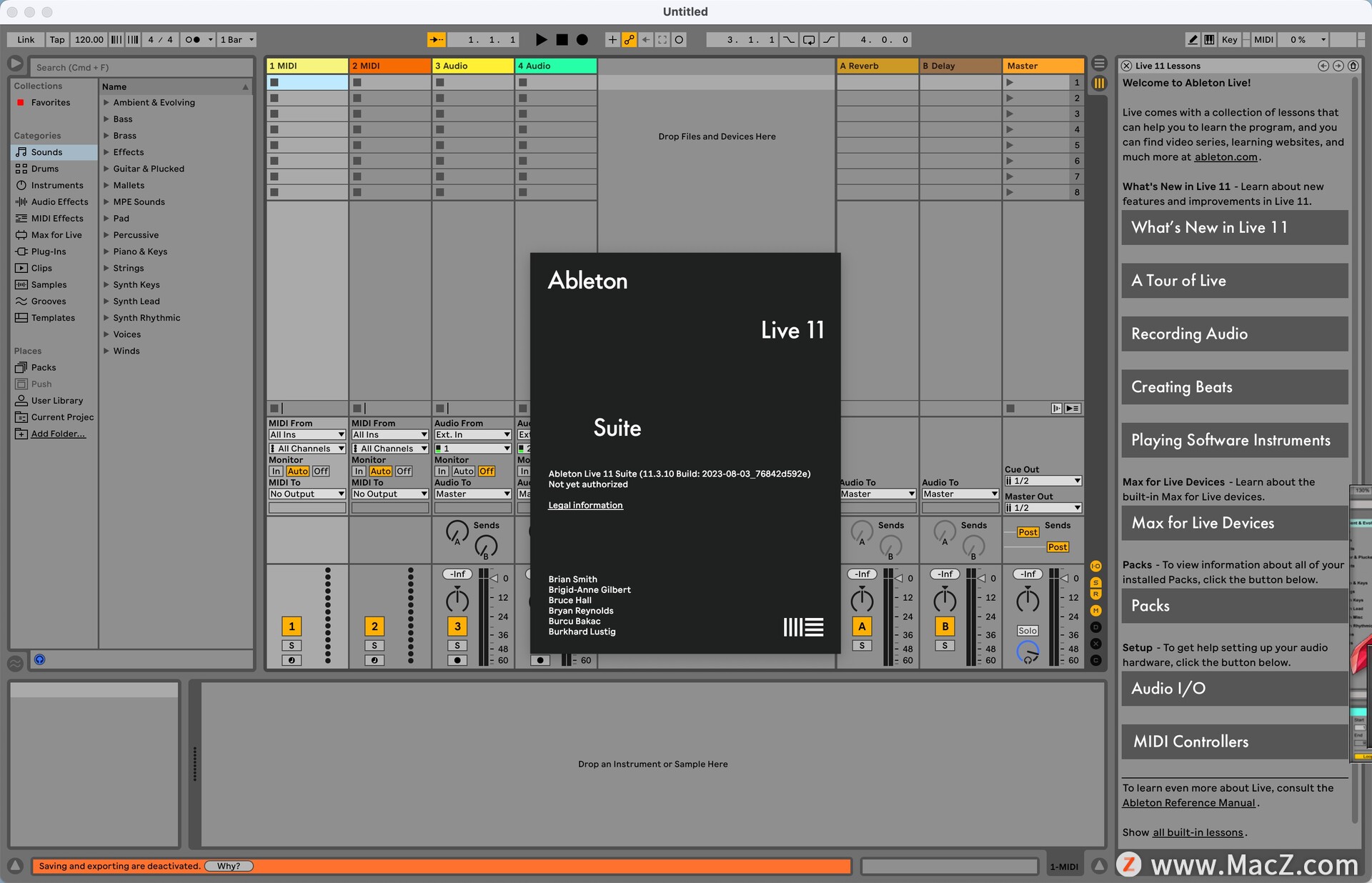Toggle Track Activator 1
The width and height of the screenshot is (1372, 883).
pos(292,627)
